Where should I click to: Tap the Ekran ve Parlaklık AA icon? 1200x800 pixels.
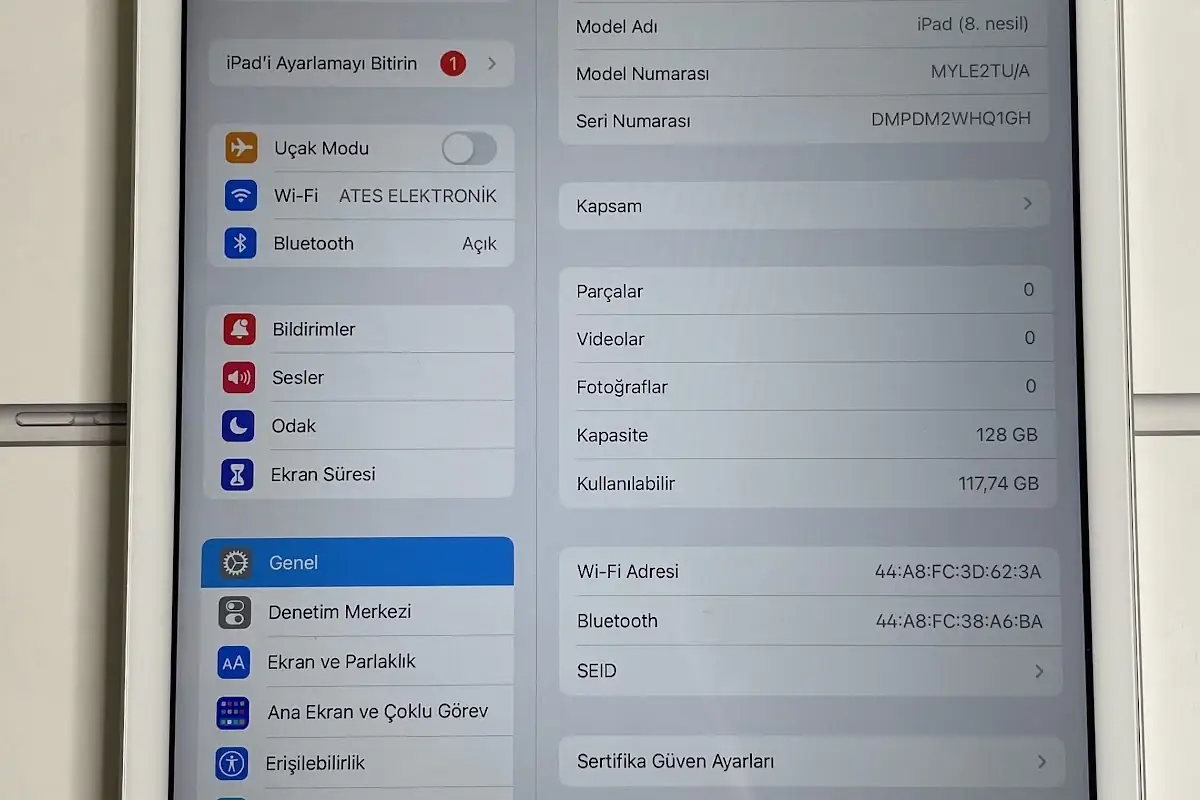(x=234, y=662)
